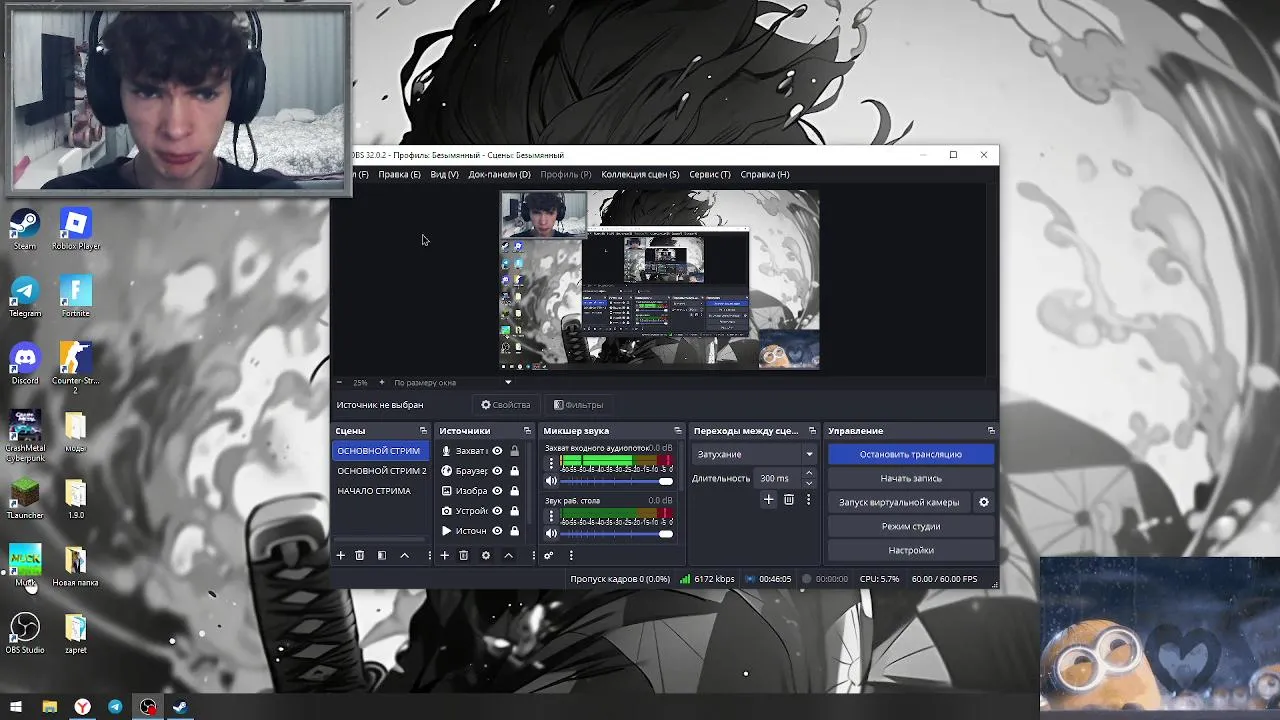1280x720 pixels.
Task: Open Roblox Player desktop shortcut
Action: pyautogui.click(x=76, y=230)
